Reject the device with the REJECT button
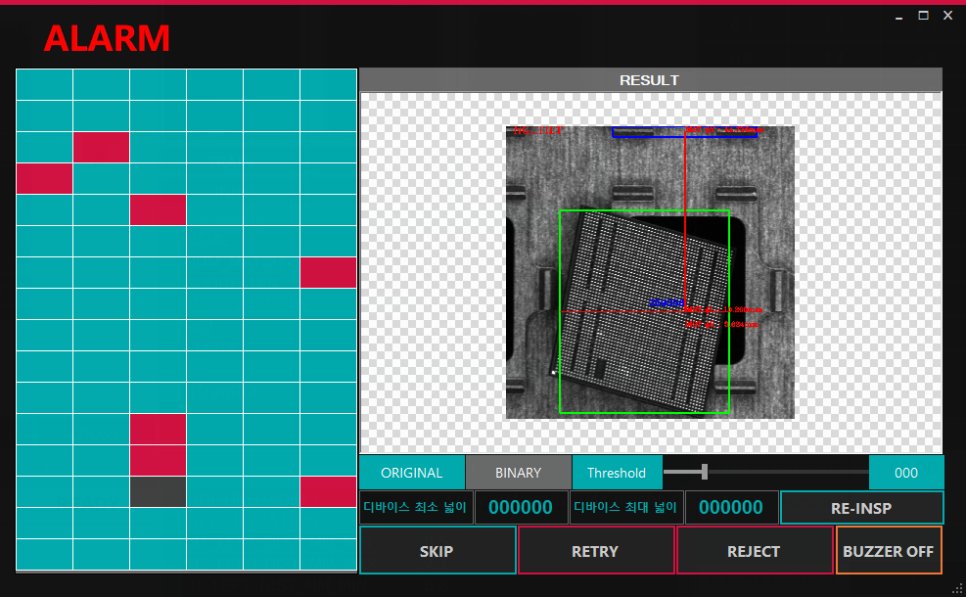 (754, 550)
